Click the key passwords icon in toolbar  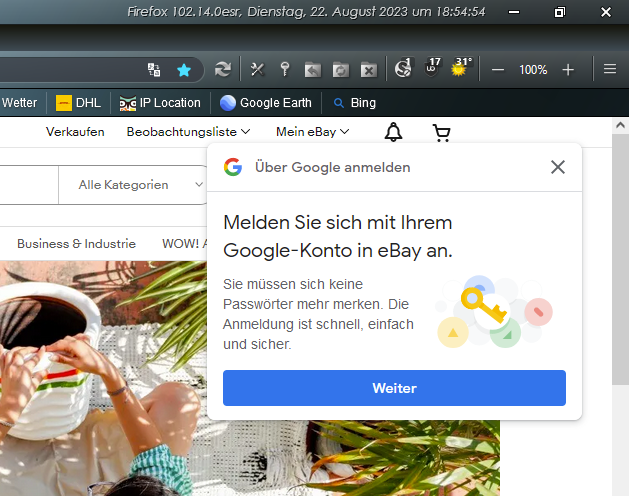pos(285,70)
